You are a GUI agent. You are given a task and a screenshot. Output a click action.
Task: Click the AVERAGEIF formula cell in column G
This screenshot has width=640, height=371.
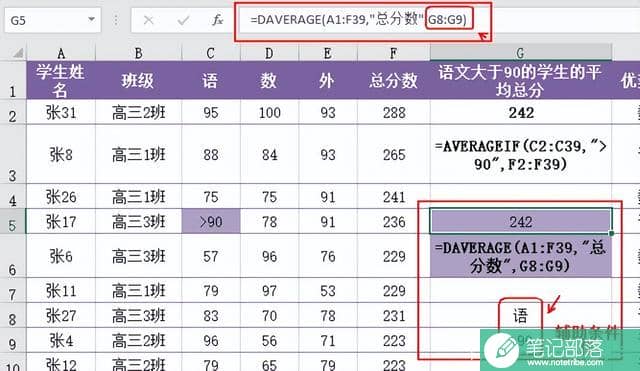[521, 155]
